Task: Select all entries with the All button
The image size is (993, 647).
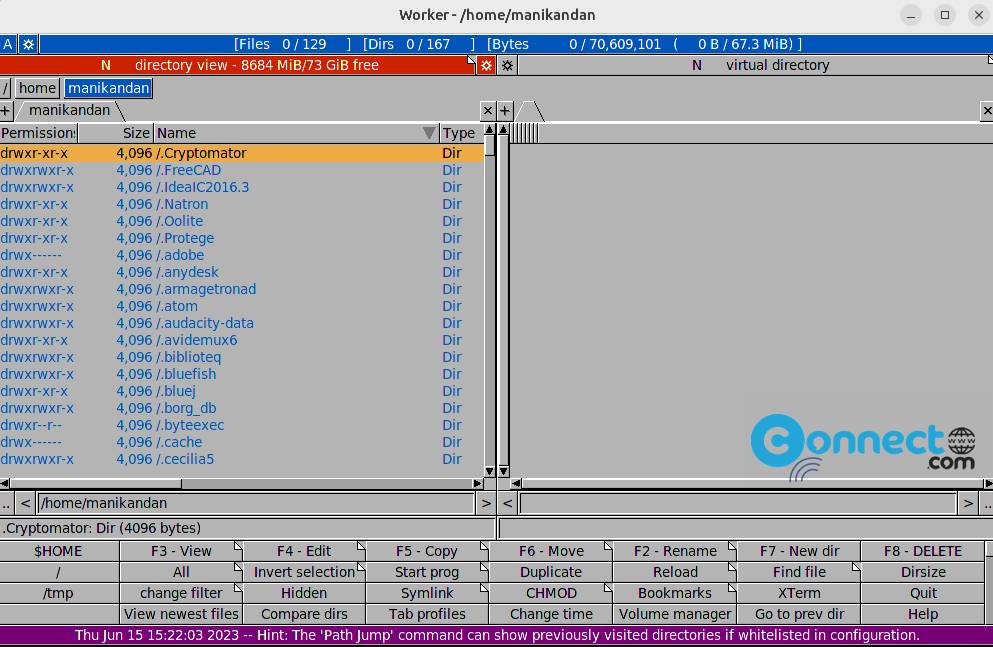Action: tap(181, 572)
